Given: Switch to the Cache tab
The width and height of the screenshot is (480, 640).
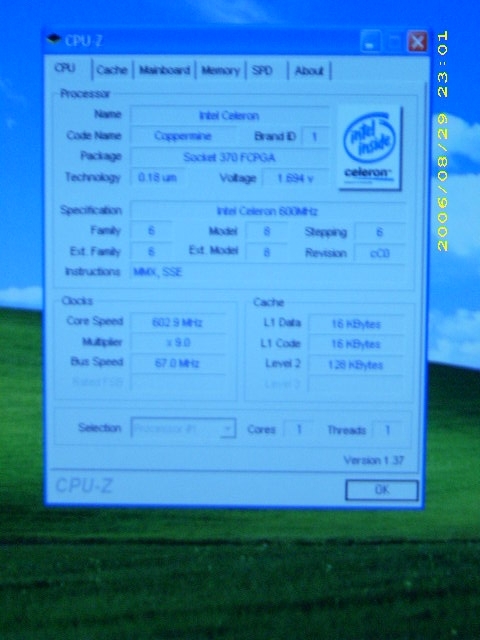Looking at the screenshot, I should point(112,70).
